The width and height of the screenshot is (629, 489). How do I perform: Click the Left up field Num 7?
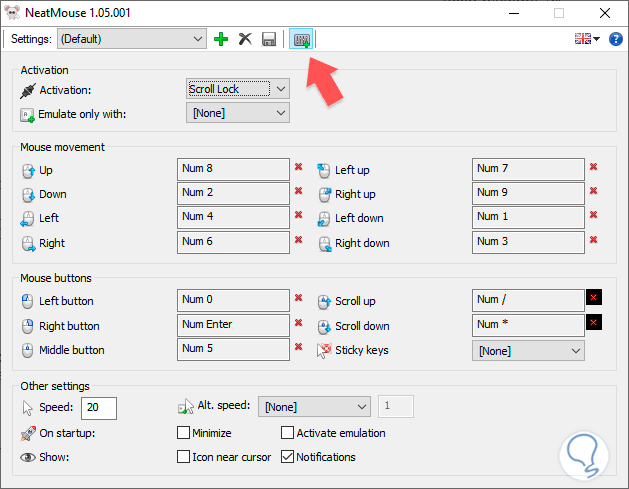click(x=528, y=169)
